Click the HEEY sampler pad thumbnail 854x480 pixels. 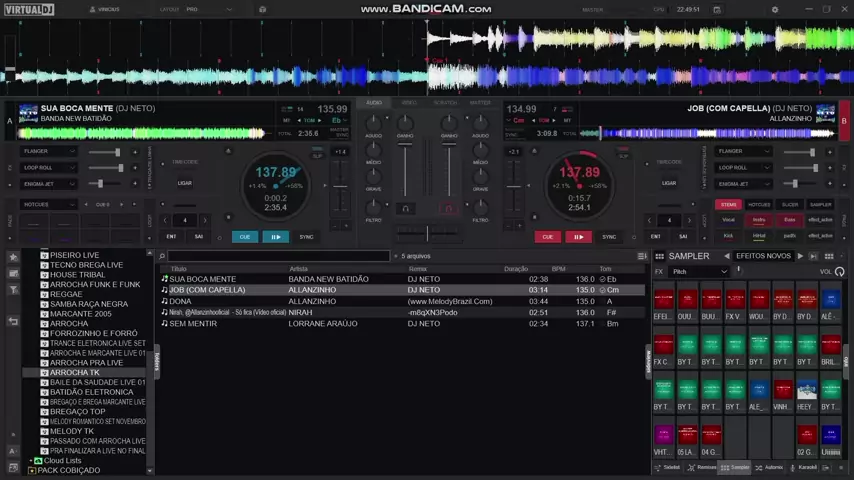coord(807,390)
